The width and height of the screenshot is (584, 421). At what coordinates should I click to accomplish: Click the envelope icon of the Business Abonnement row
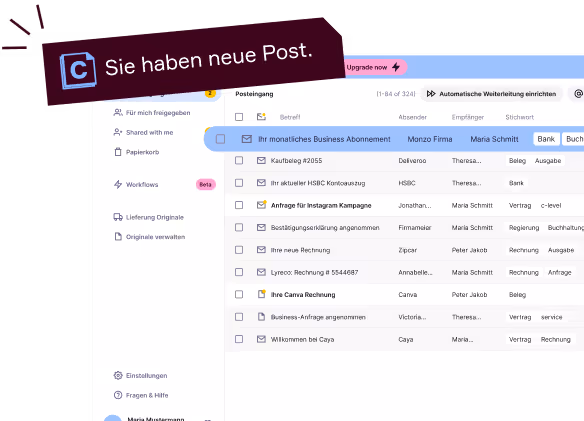pos(247,139)
